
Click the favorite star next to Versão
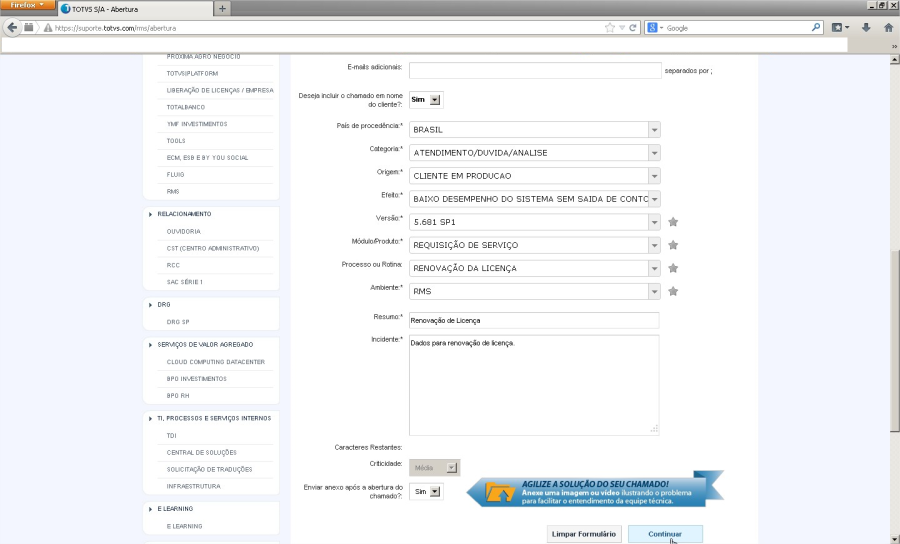coord(673,222)
